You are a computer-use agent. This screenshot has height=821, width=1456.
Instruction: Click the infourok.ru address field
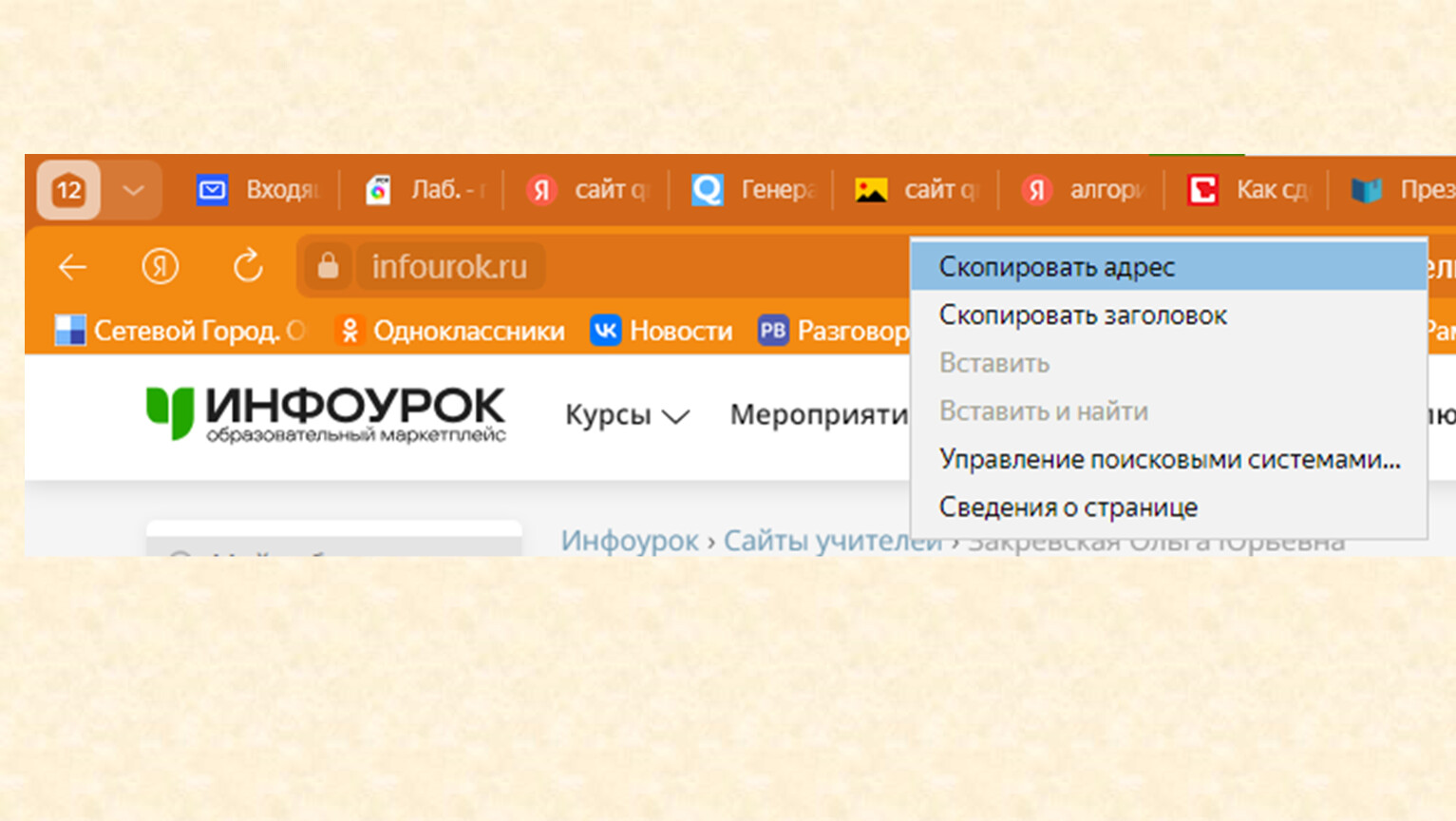tap(449, 267)
